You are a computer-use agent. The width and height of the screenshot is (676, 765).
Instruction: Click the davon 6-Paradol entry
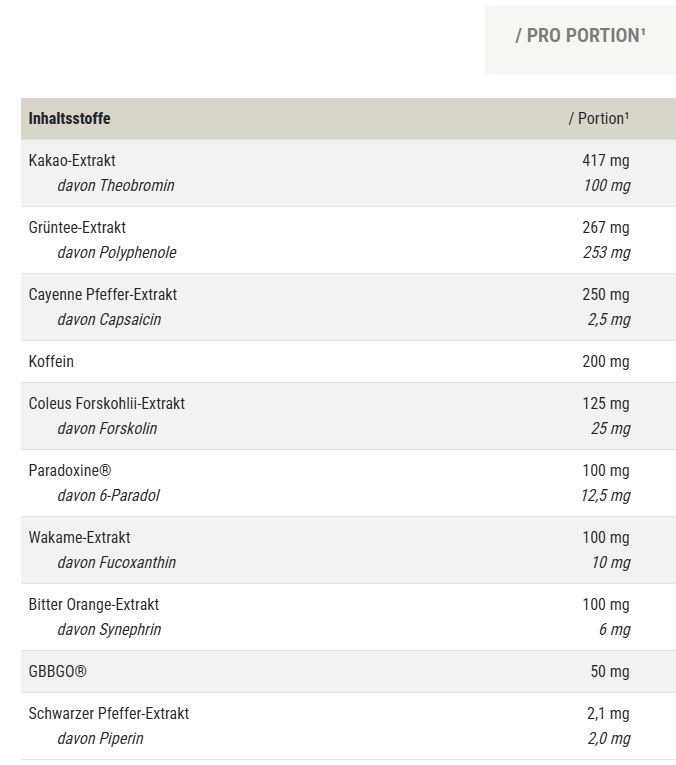click(x=108, y=495)
